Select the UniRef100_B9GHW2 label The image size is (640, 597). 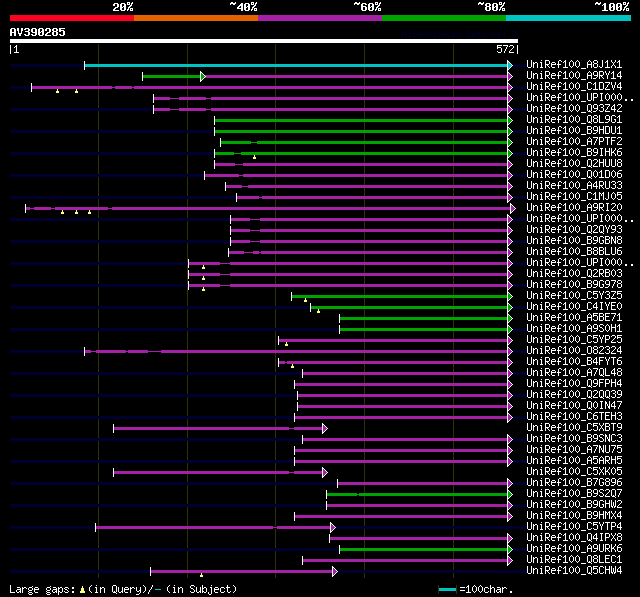tap(574, 505)
